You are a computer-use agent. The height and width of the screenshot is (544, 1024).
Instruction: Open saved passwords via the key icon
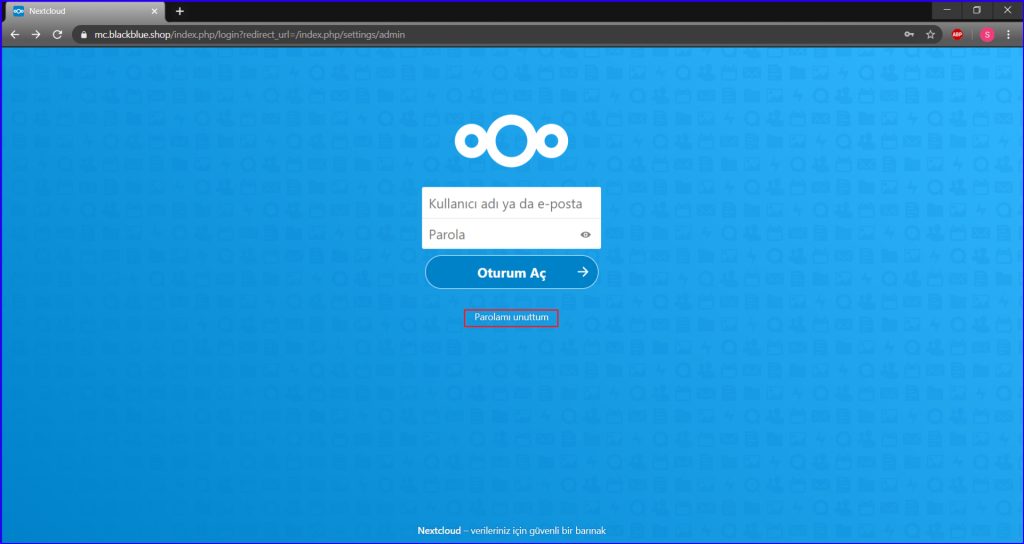click(x=909, y=35)
